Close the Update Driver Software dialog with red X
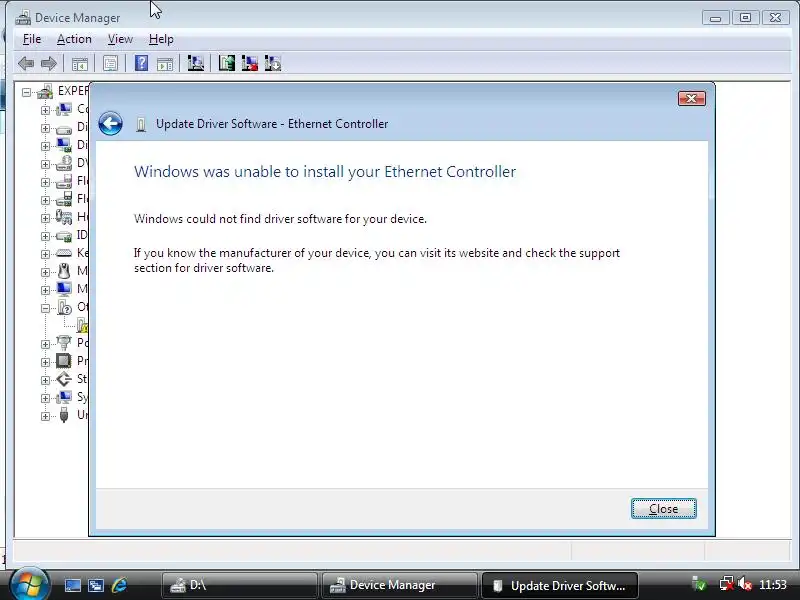This screenshot has height=600, width=800. click(692, 98)
